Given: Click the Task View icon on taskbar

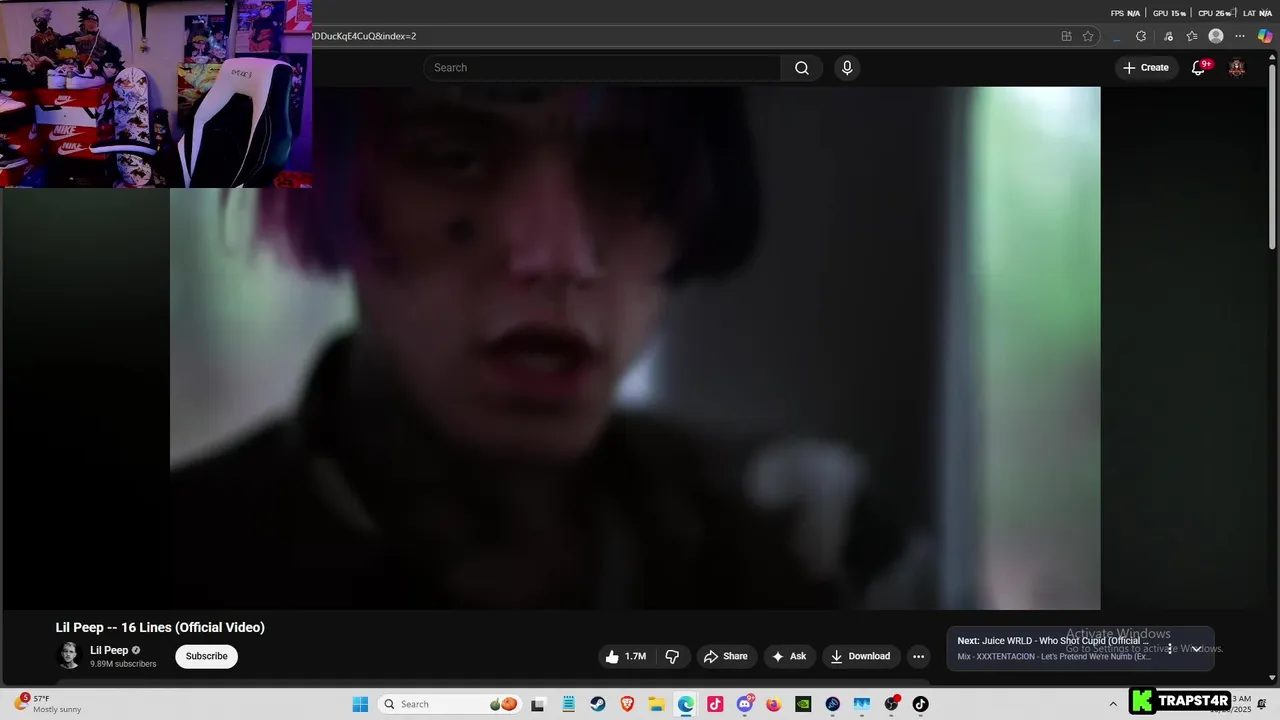Looking at the screenshot, I should tap(538, 704).
